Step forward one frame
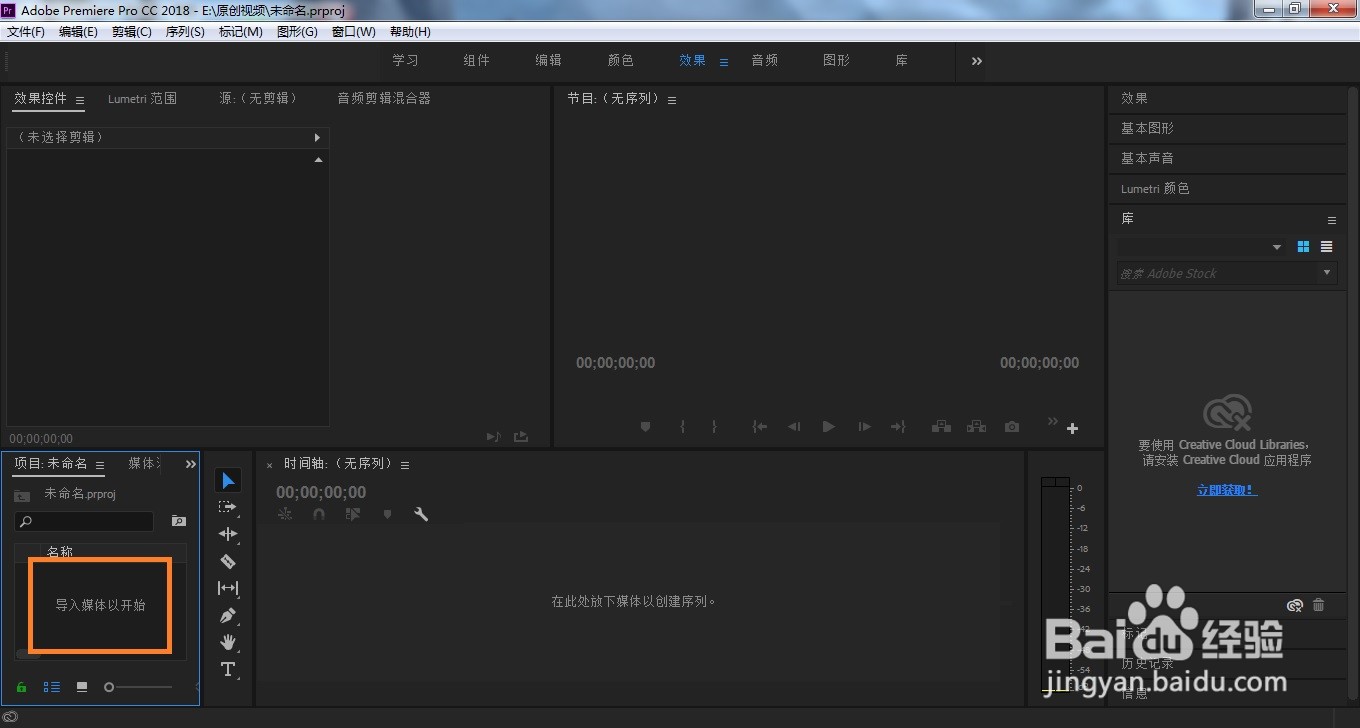 864,427
